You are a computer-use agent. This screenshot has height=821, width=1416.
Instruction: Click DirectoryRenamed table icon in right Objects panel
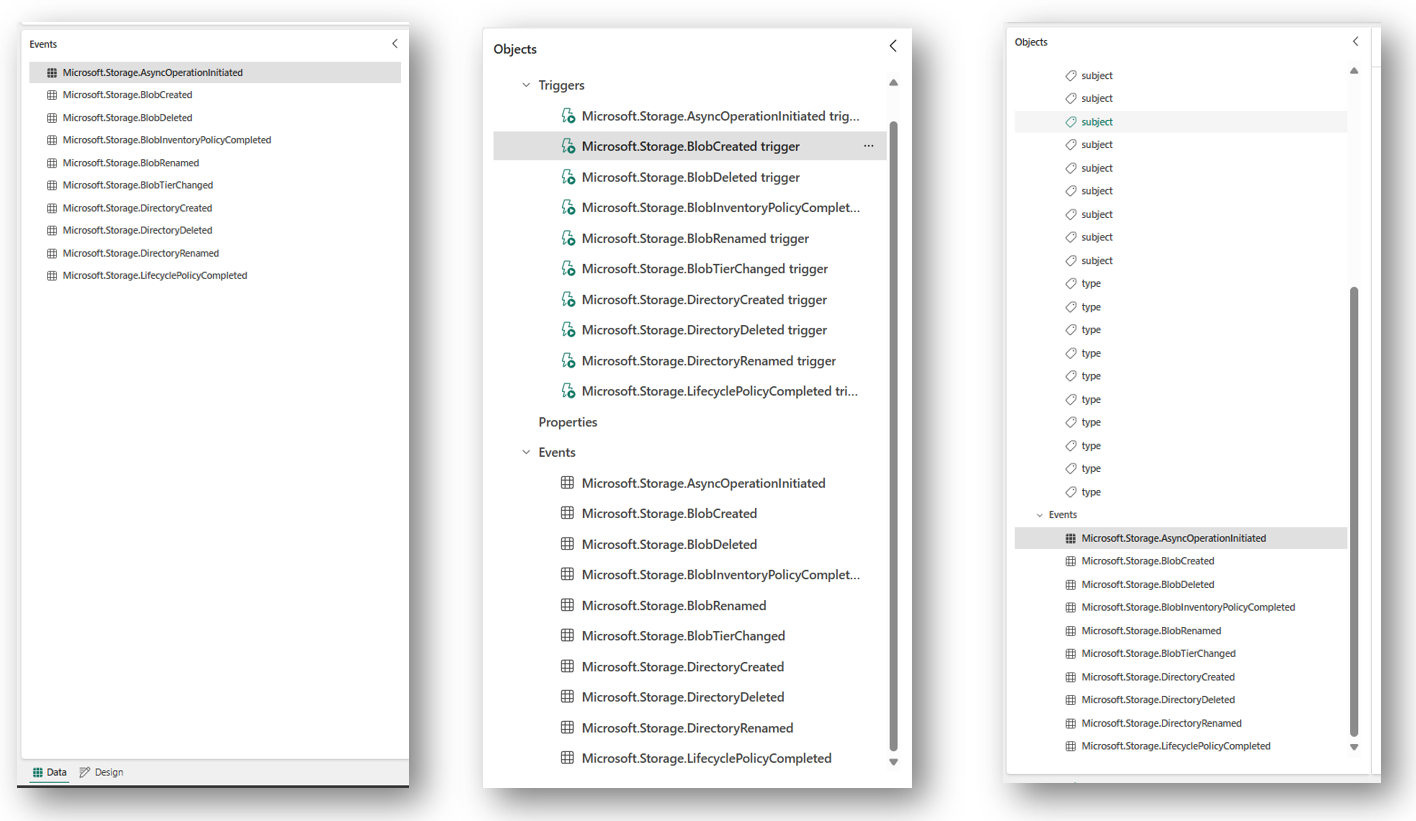1071,723
